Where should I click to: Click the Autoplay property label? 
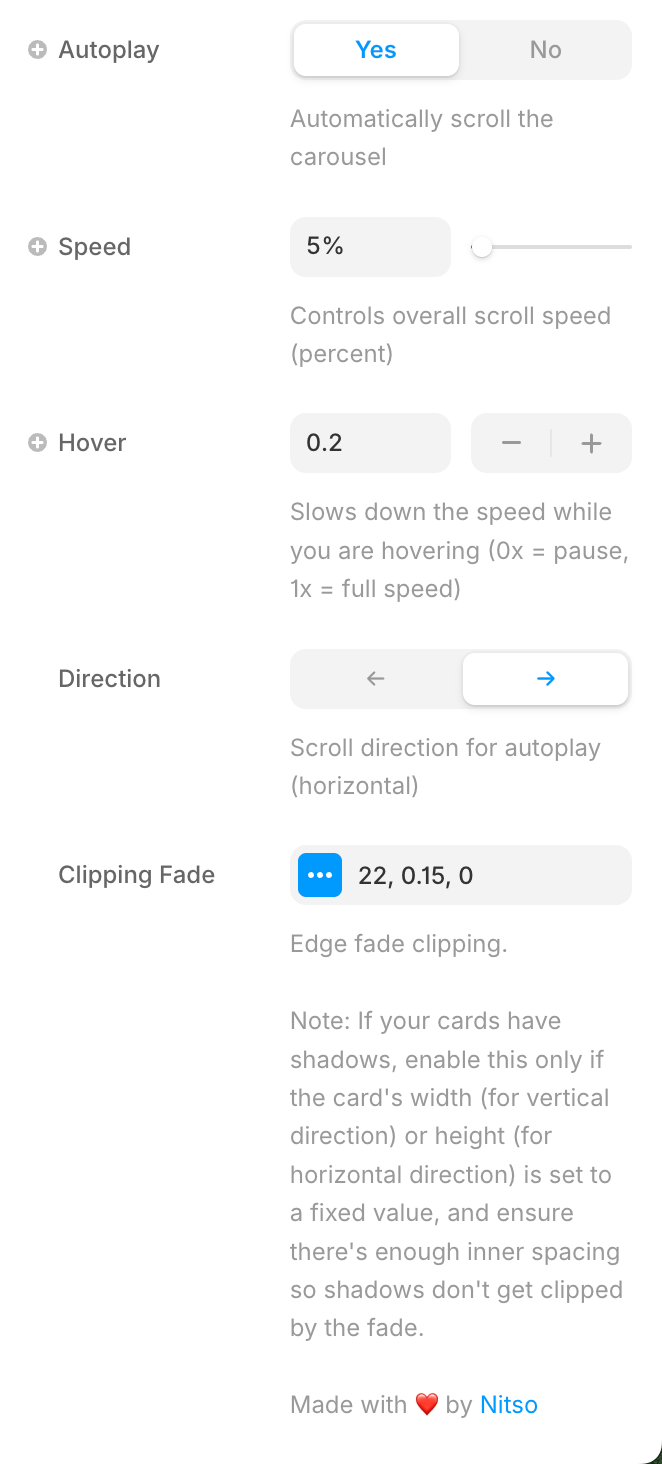point(109,50)
